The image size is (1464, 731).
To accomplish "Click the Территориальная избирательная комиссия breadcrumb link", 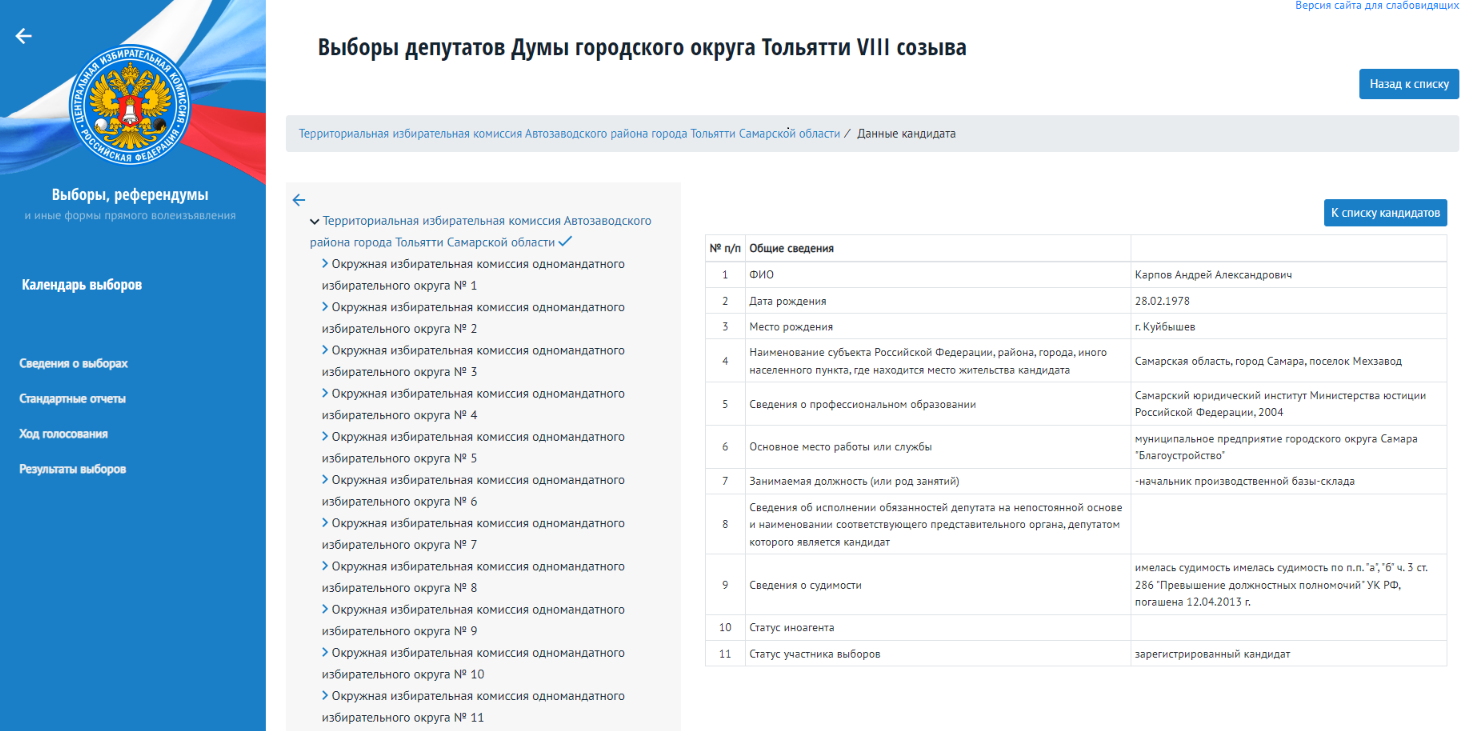I will coord(569,133).
